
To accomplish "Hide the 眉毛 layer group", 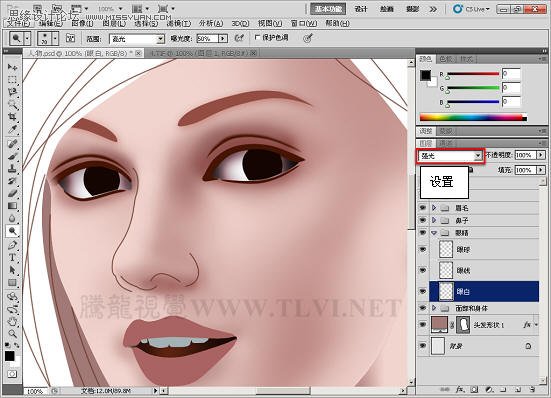I will (x=423, y=208).
